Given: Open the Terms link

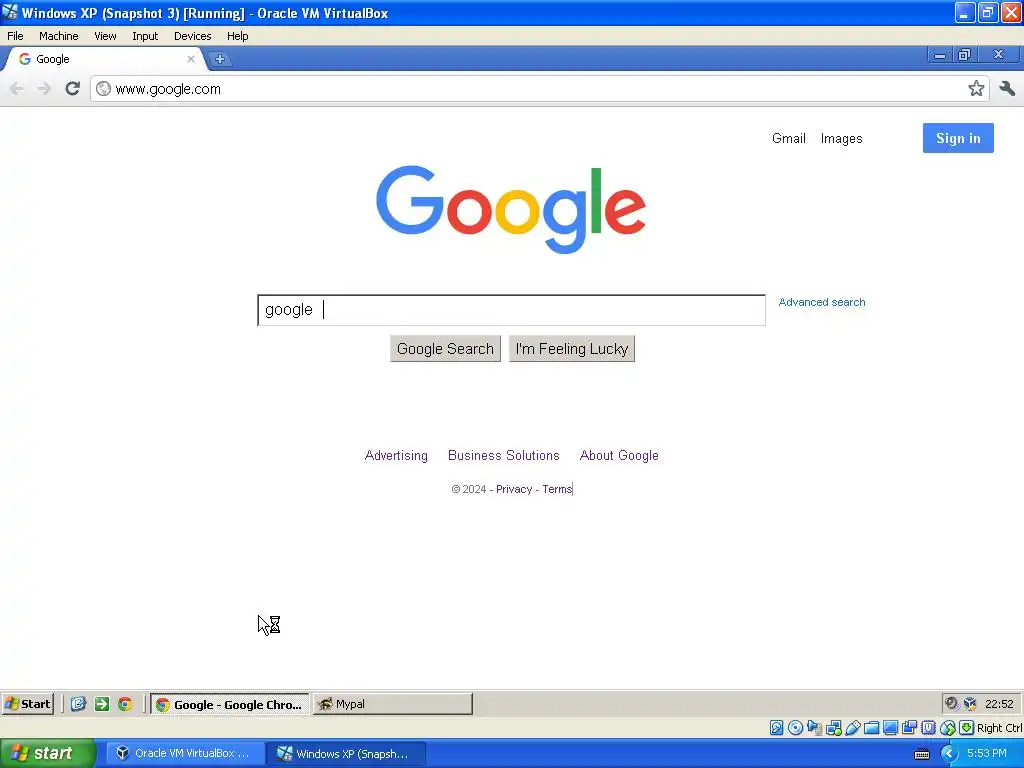Looking at the screenshot, I should click(x=557, y=489).
